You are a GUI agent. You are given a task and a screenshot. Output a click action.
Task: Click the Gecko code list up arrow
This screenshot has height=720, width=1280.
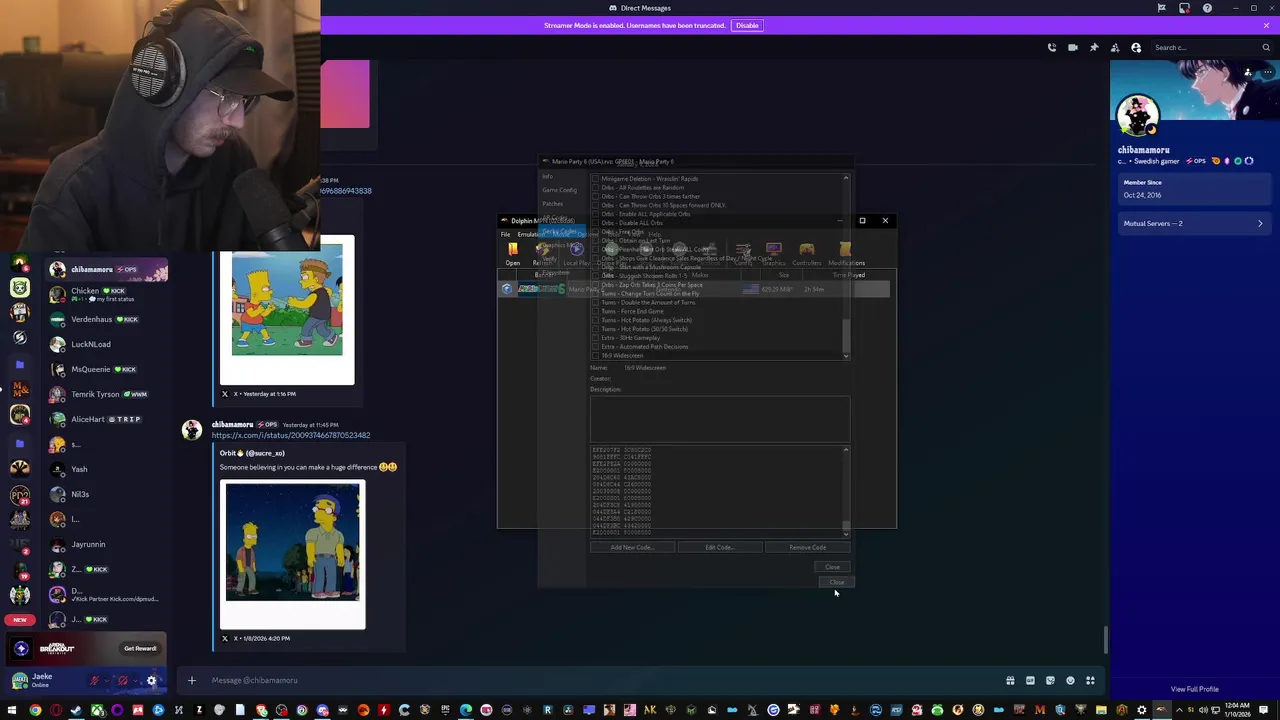[x=846, y=178]
